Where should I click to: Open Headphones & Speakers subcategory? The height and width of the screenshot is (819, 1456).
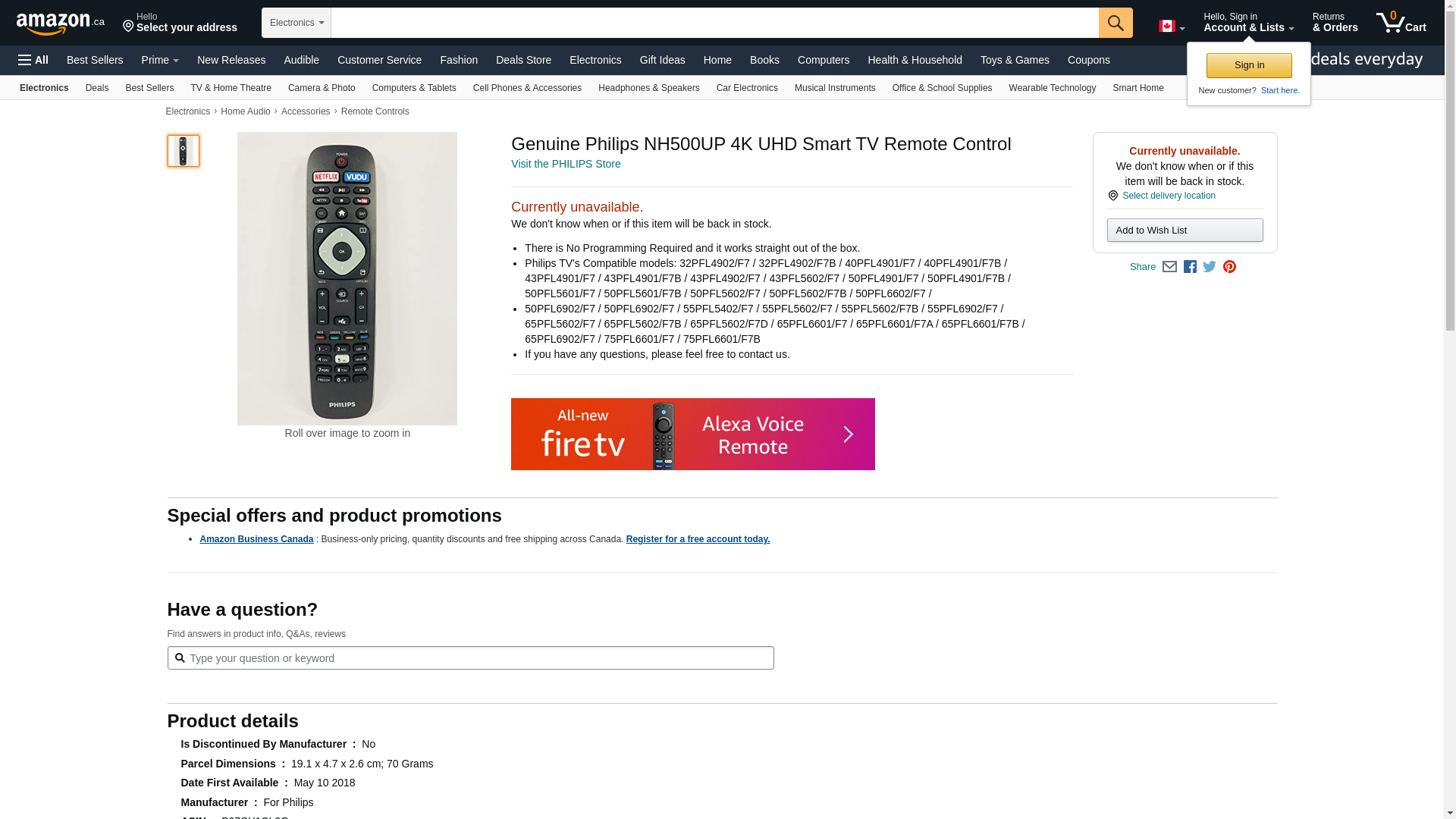(x=648, y=88)
